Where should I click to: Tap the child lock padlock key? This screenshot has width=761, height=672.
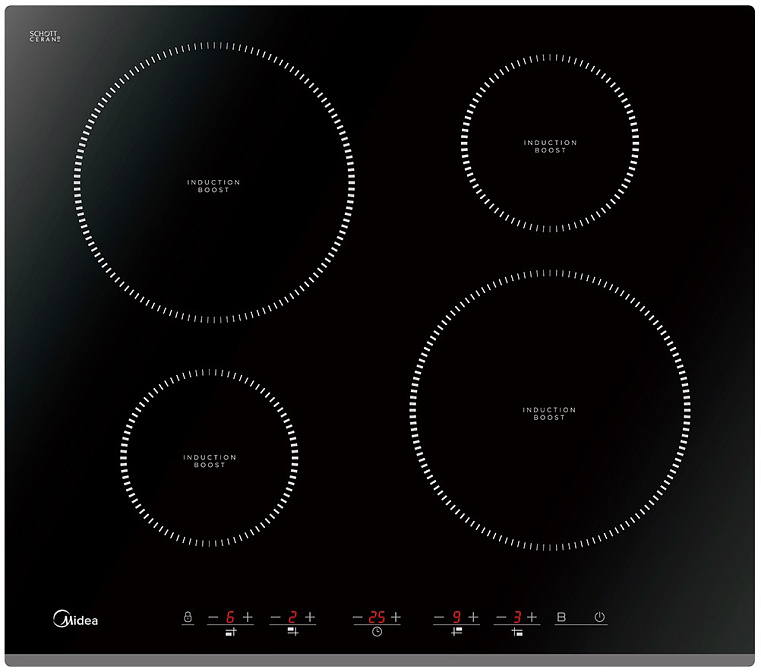pos(188,617)
